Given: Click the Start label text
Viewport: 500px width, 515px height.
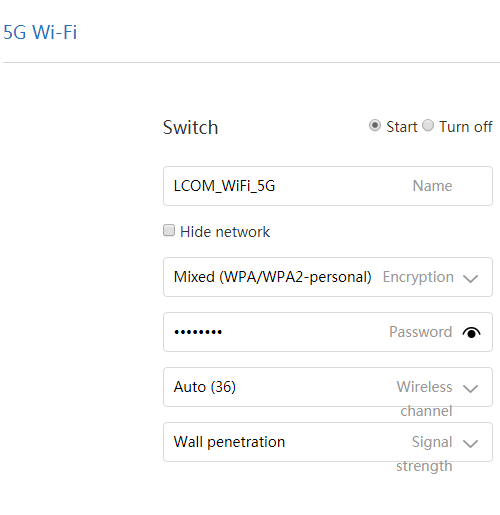Looking at the screenshot, I should click(x=401, y=127).
